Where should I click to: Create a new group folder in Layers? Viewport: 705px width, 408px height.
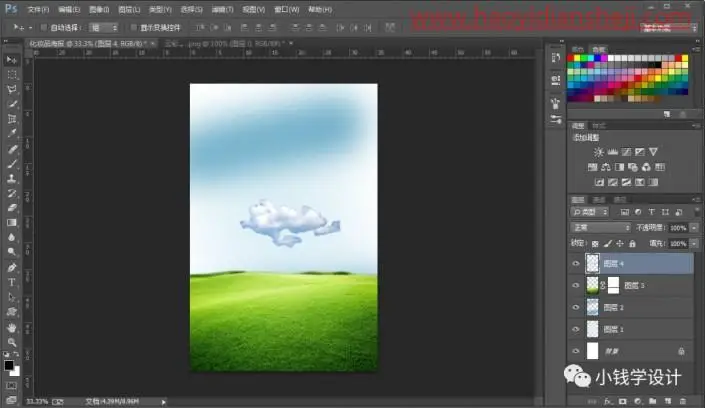click(652, 401)
